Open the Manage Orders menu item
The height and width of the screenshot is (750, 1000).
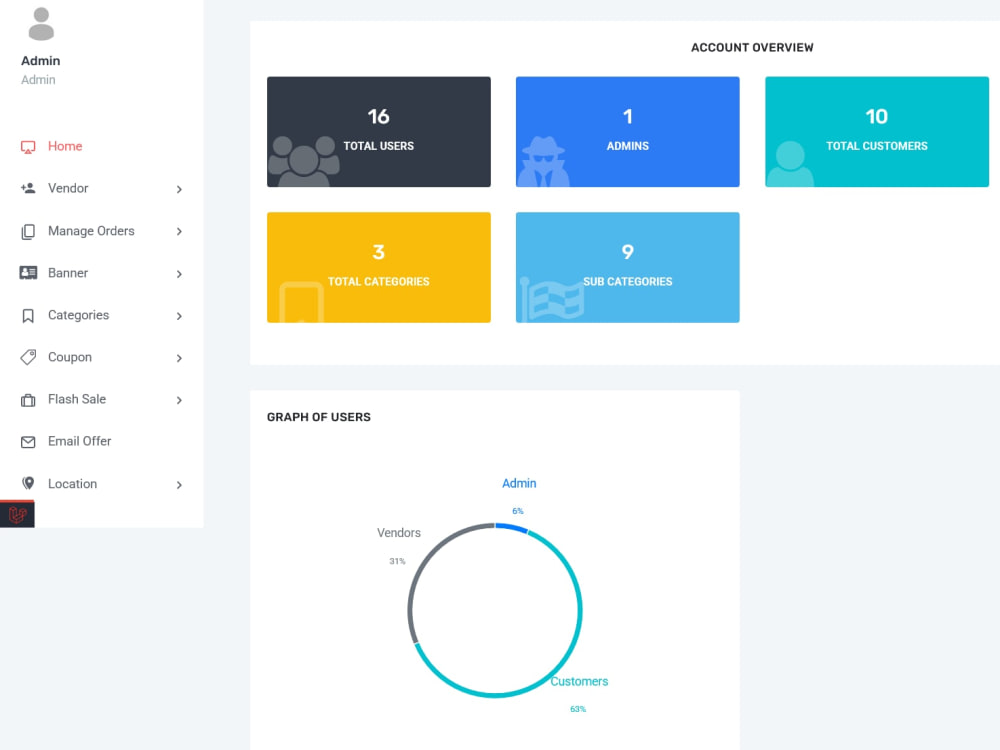click(91, 231)
